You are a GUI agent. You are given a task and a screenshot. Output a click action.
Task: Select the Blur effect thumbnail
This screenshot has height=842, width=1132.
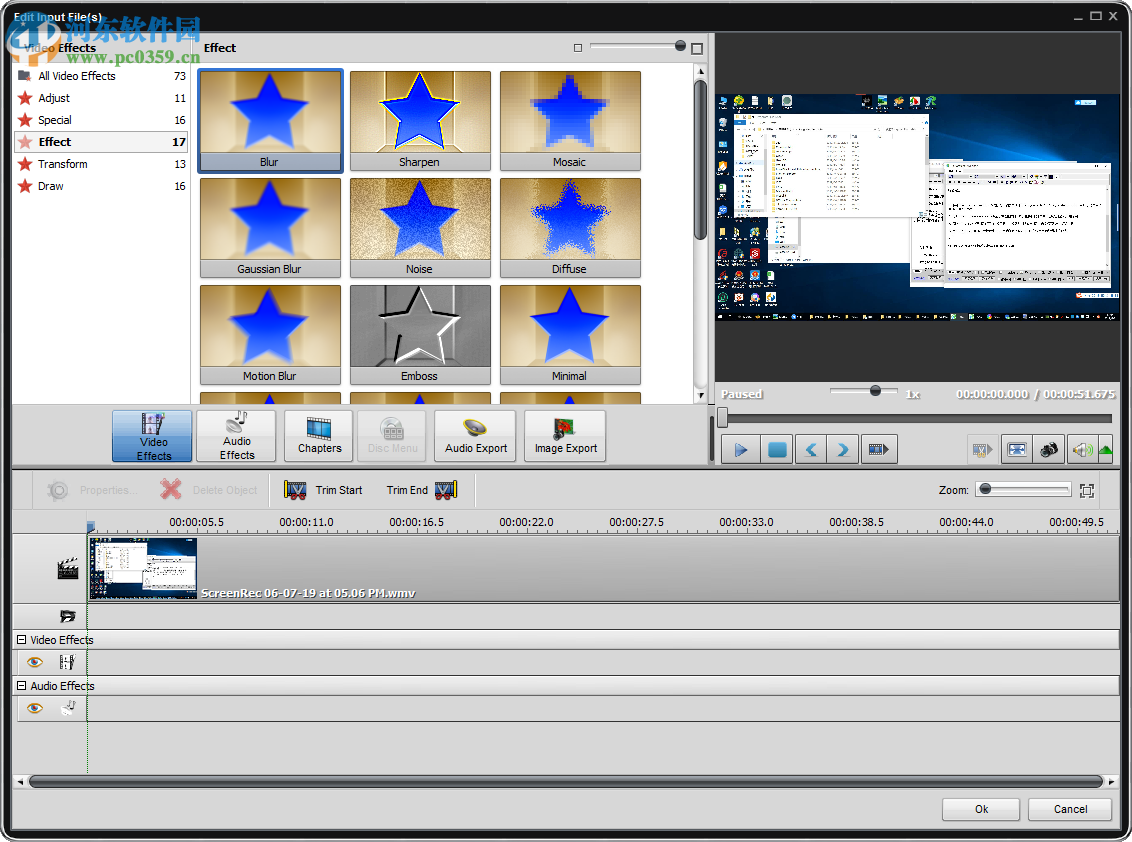pos(270,120)
